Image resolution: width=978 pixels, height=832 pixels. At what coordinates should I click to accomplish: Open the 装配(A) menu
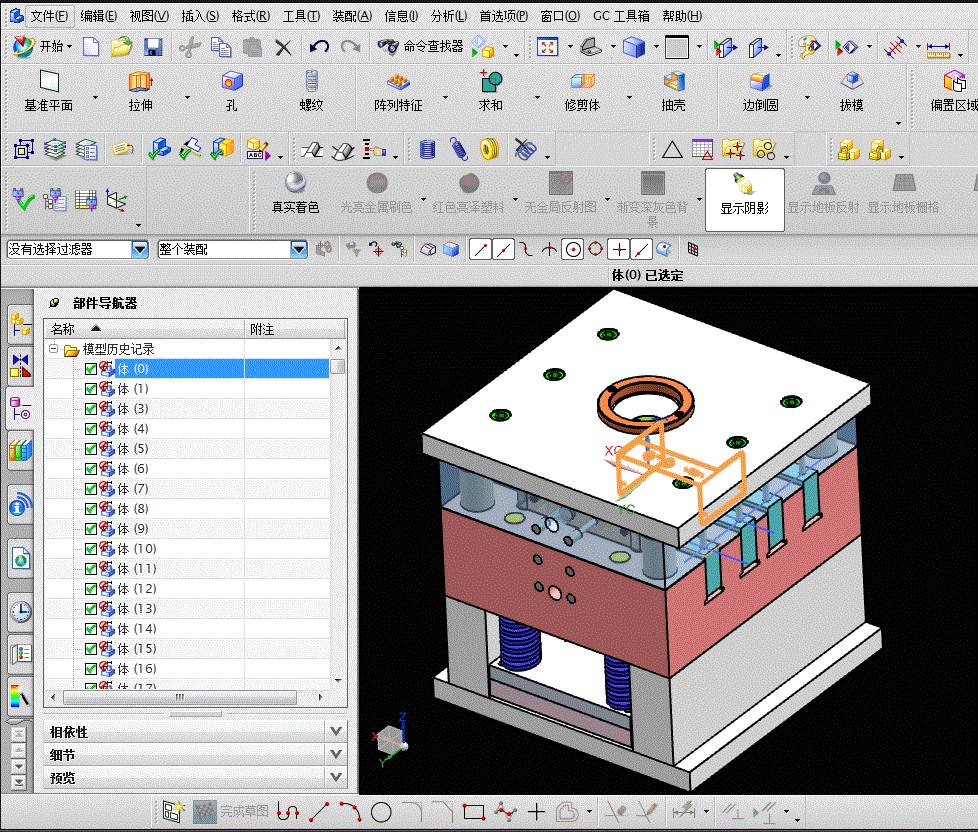pos(351,16)
